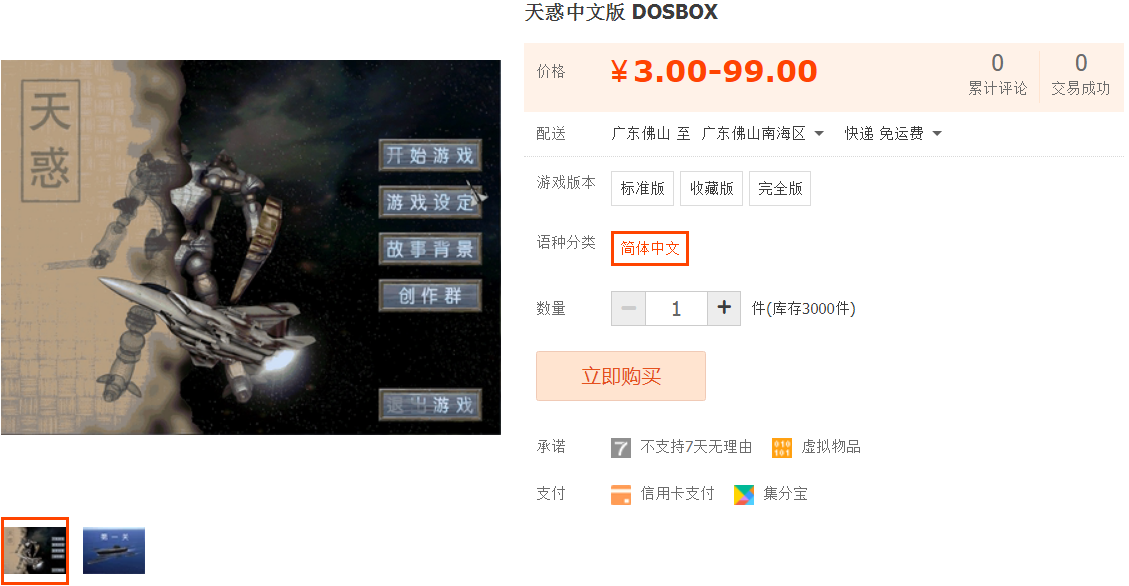The width and height of the screenshot is (1129, 586).
Task: Click the 不支持7天无理由 commitment text
Action: tap(696, 447)
